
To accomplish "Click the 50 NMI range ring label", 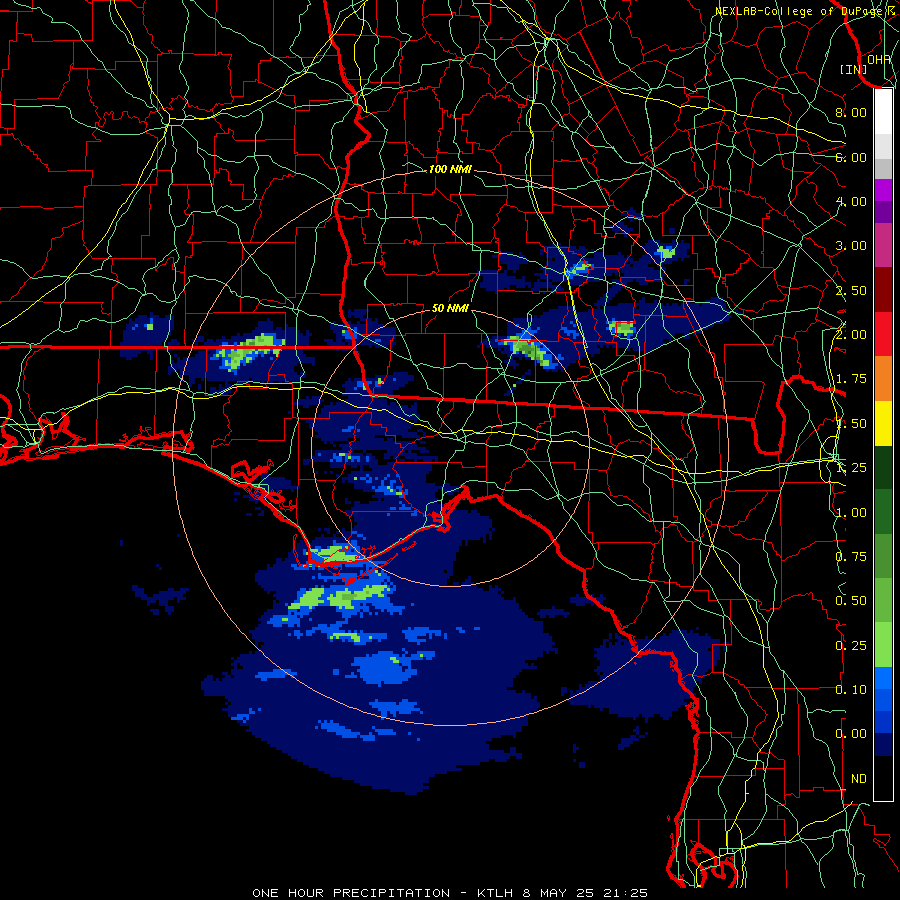I will tap(450, 308).
